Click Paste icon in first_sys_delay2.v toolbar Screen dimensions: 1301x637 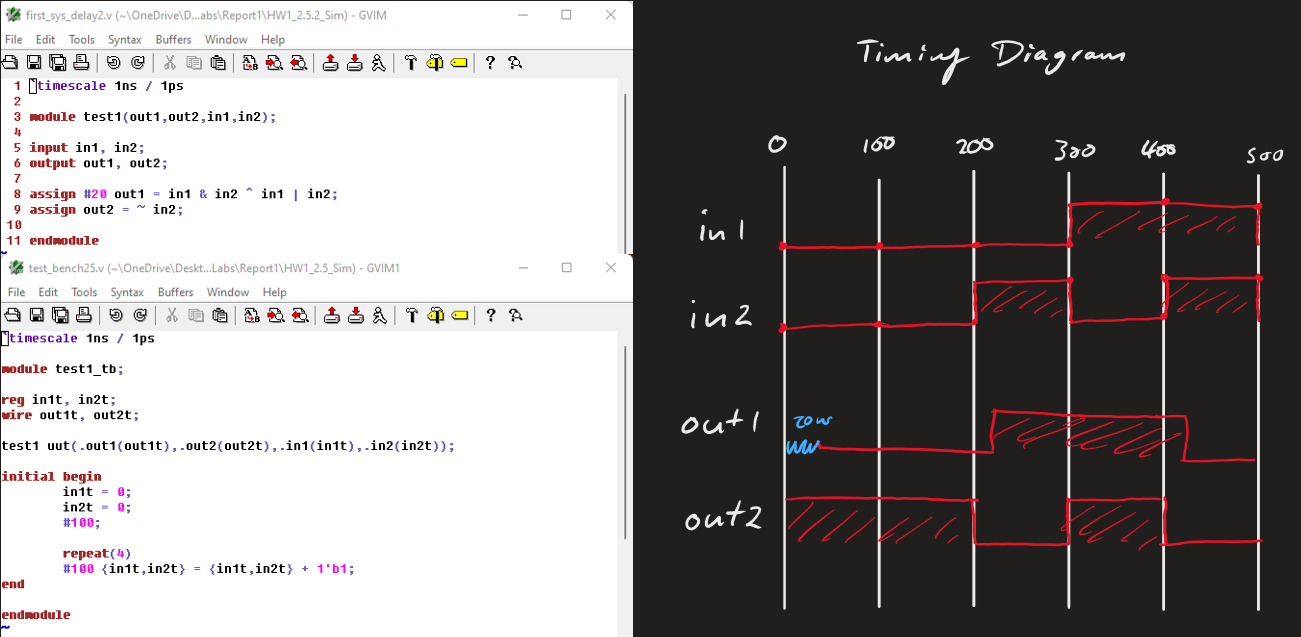(218, 63)
